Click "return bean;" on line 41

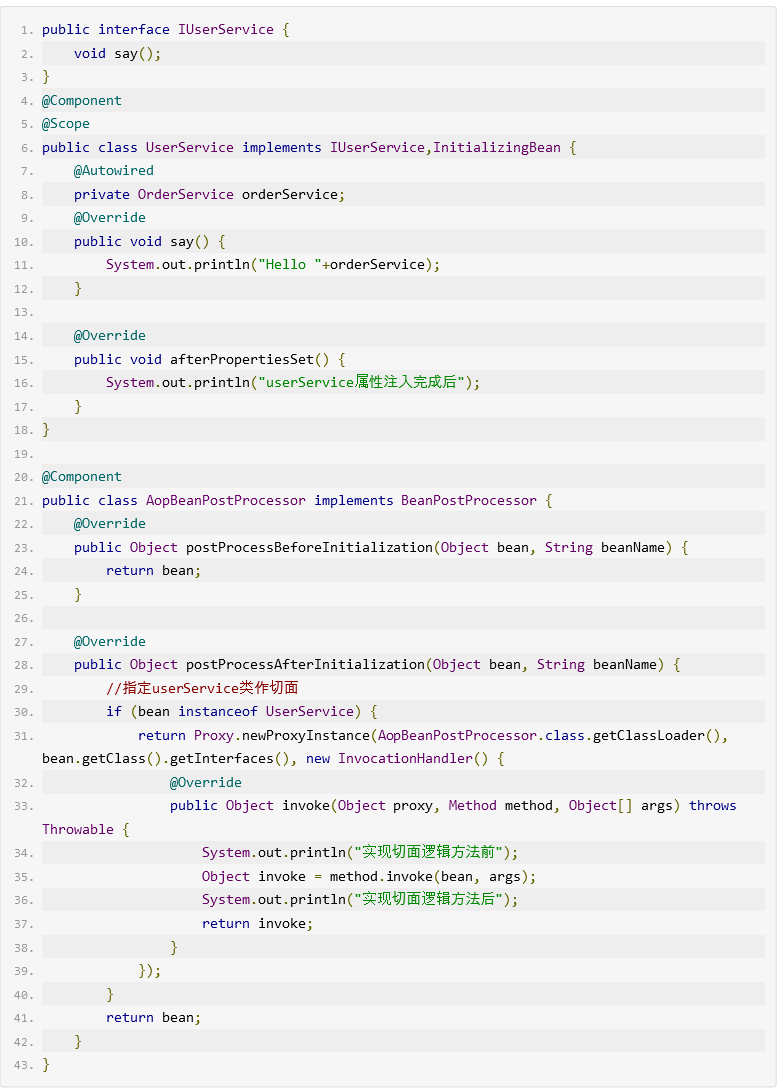coord(153,1017)
